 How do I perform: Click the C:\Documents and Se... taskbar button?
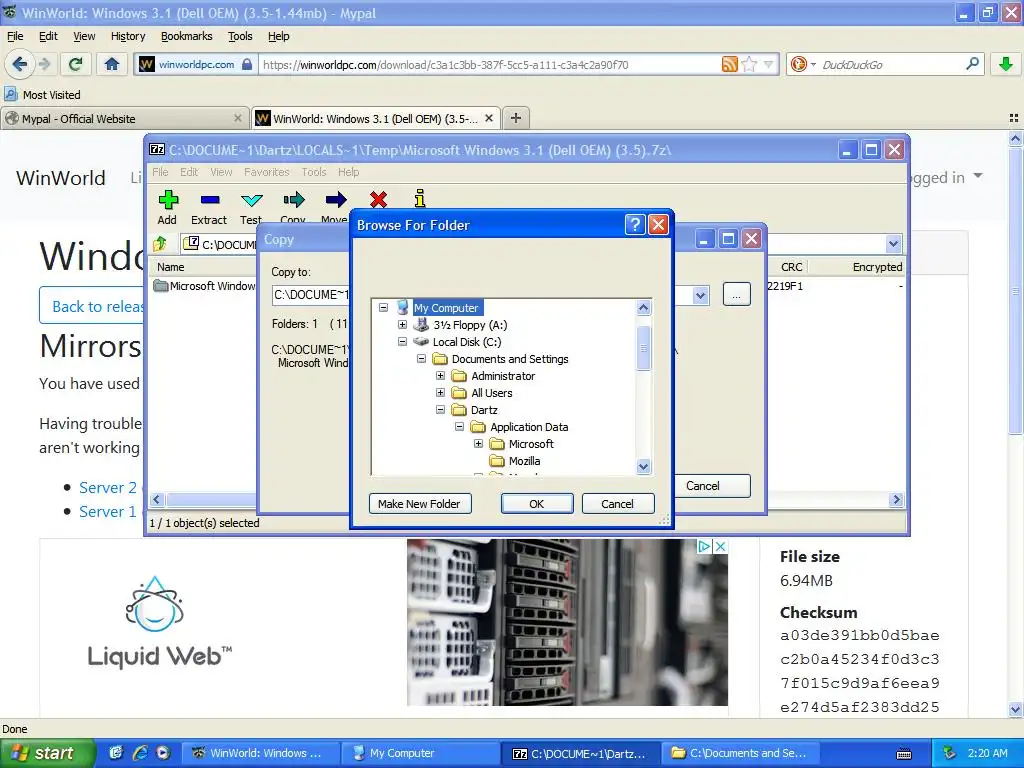coord(740,753)
